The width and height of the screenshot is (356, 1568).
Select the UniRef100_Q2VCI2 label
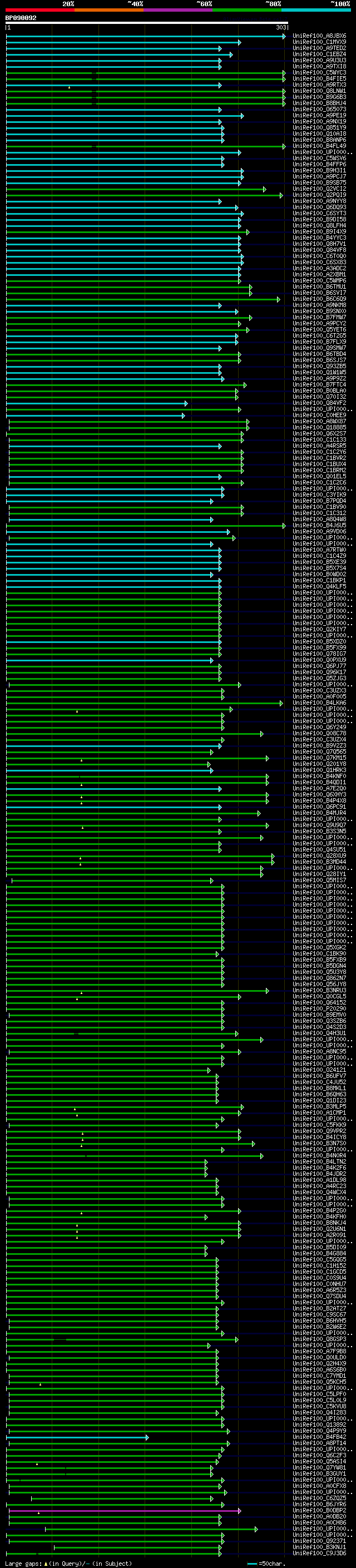[x=319, y=189]
